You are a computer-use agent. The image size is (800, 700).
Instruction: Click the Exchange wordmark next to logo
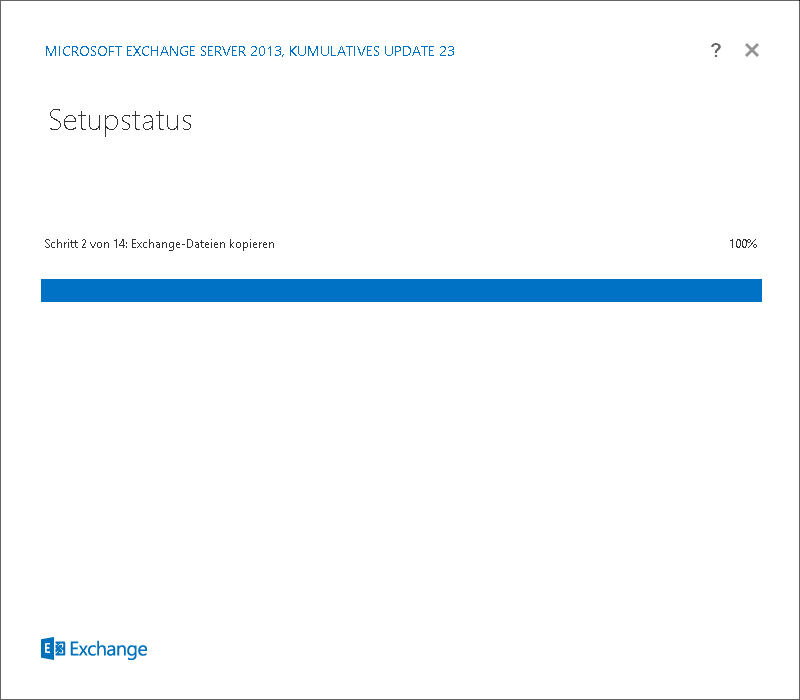[108, 649]
